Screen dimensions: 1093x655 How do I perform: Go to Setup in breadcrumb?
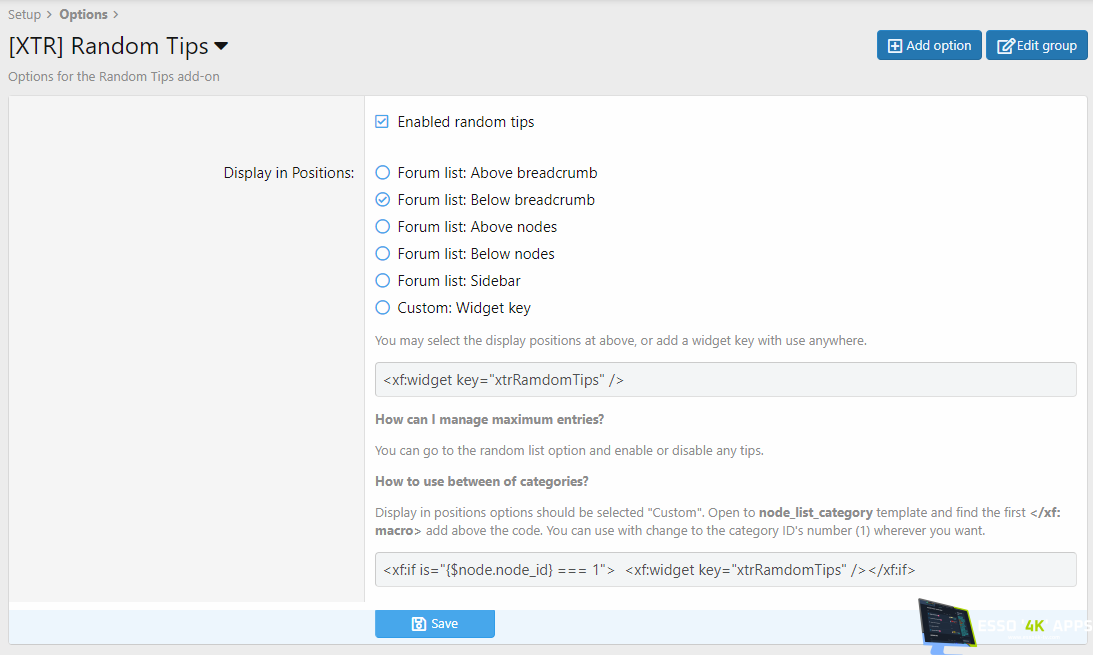pyautogui.click(x=25, y=15)
